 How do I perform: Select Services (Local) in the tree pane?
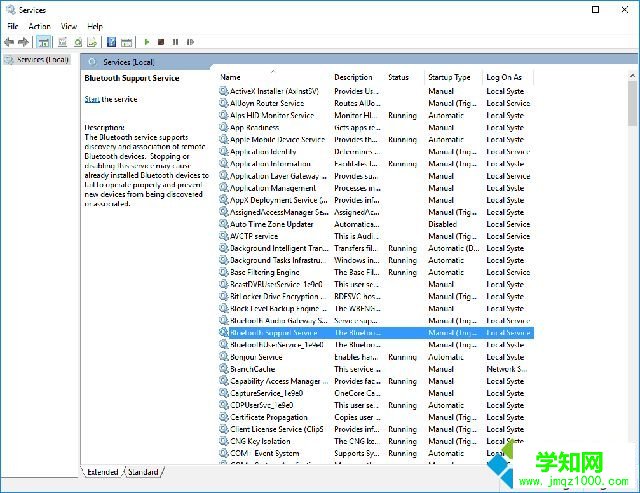tap(38, 60)
